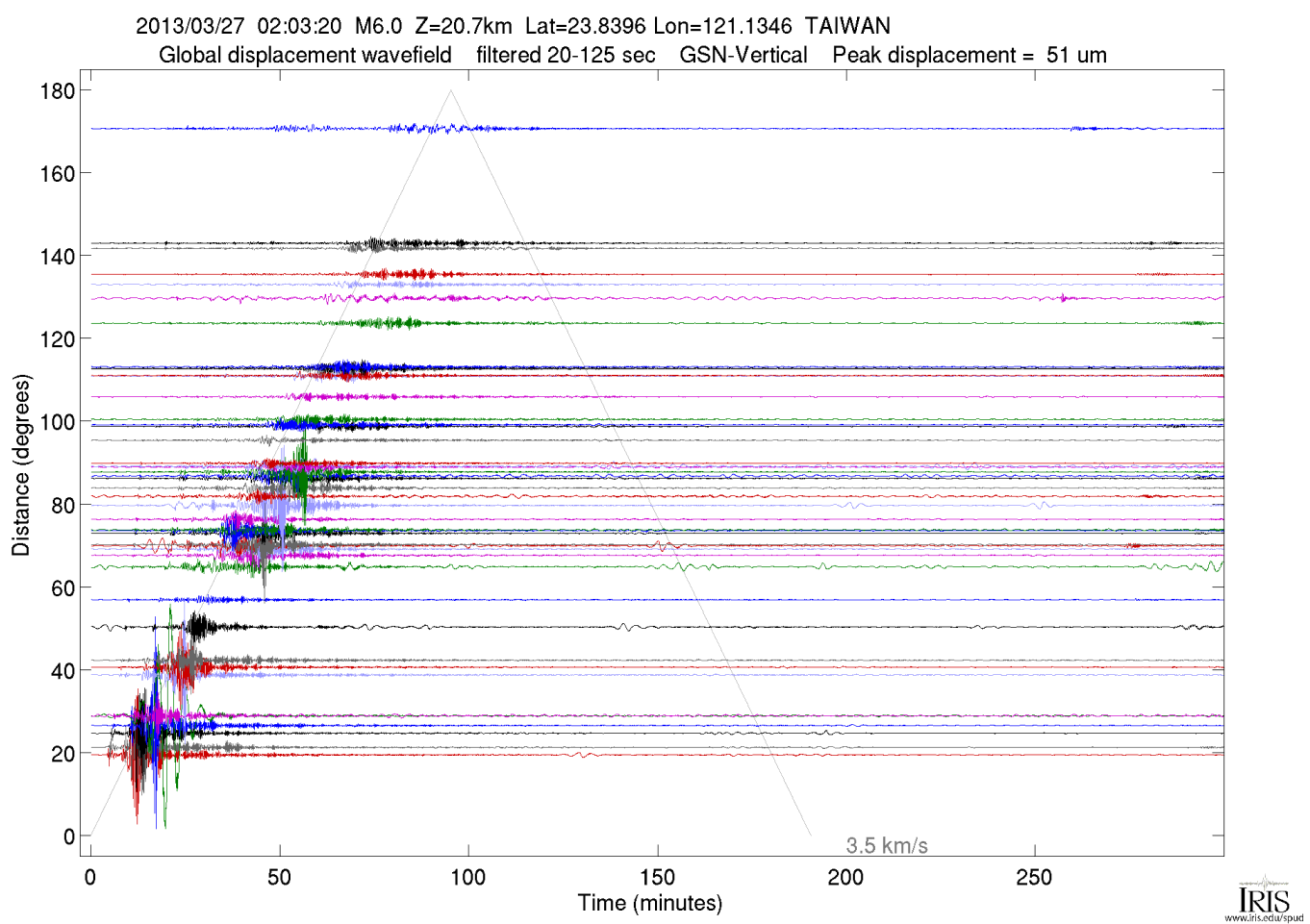Open the www.iris.edu/spud link
1310x924 pixels.
(1264, 917)
